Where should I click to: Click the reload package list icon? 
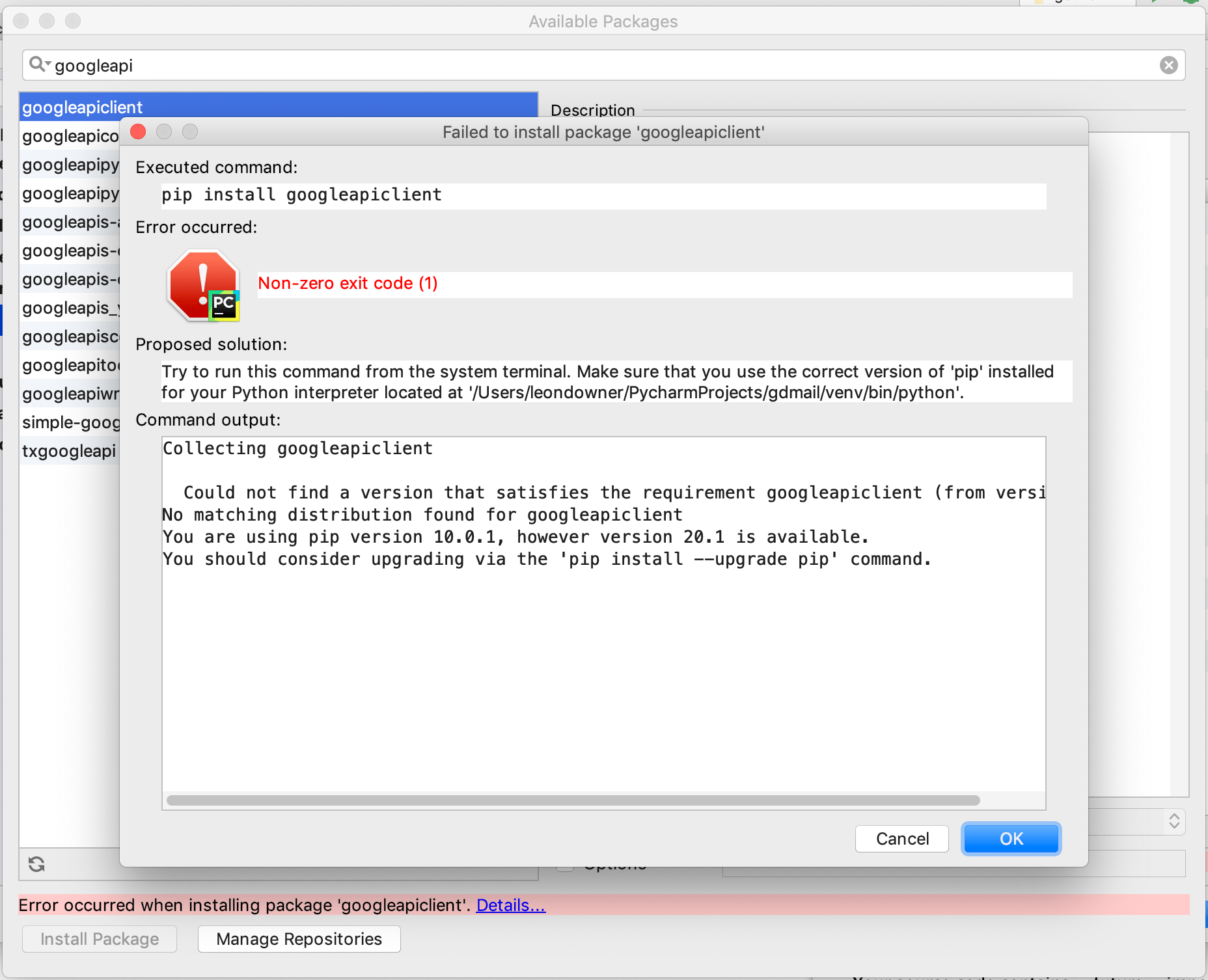[x=36, y=864]
